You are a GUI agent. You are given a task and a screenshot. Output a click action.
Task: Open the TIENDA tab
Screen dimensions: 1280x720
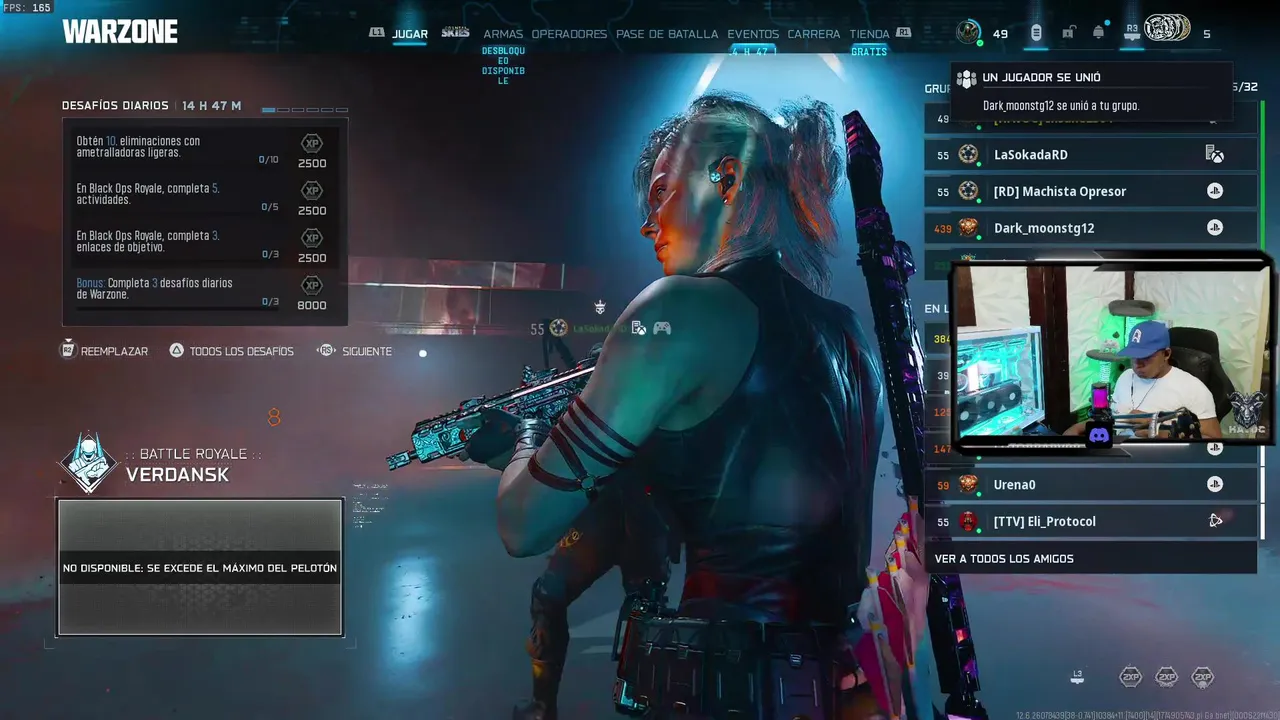coord(869,34)
